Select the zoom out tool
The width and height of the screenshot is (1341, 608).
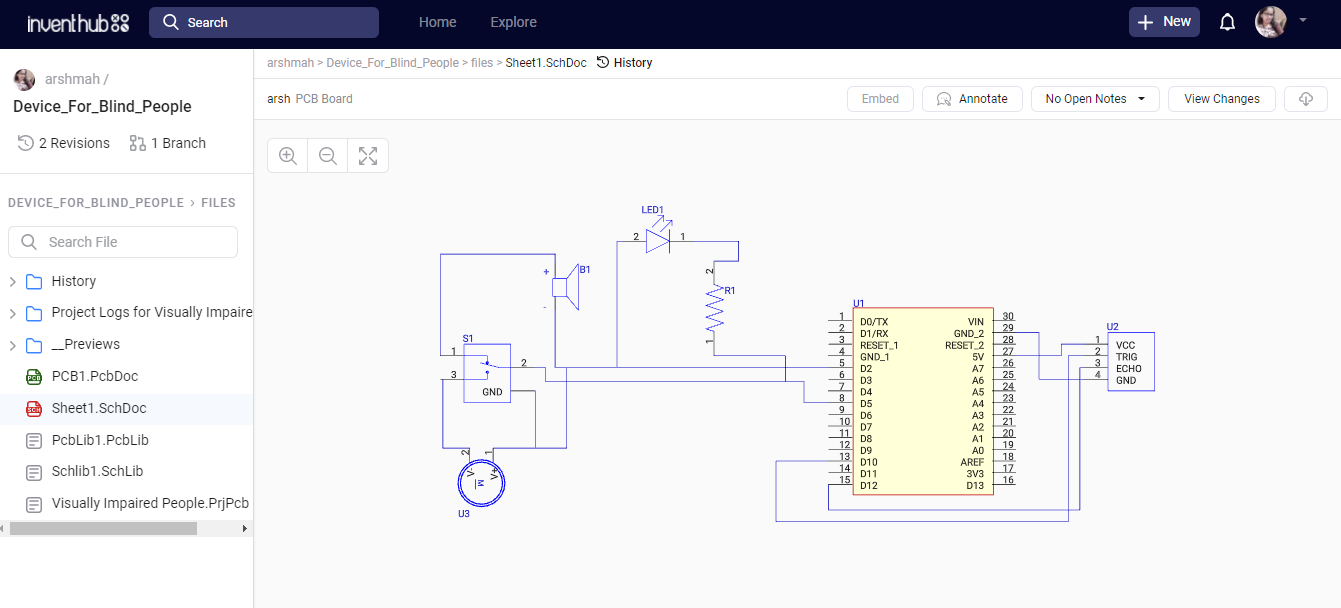coord(327,155)
